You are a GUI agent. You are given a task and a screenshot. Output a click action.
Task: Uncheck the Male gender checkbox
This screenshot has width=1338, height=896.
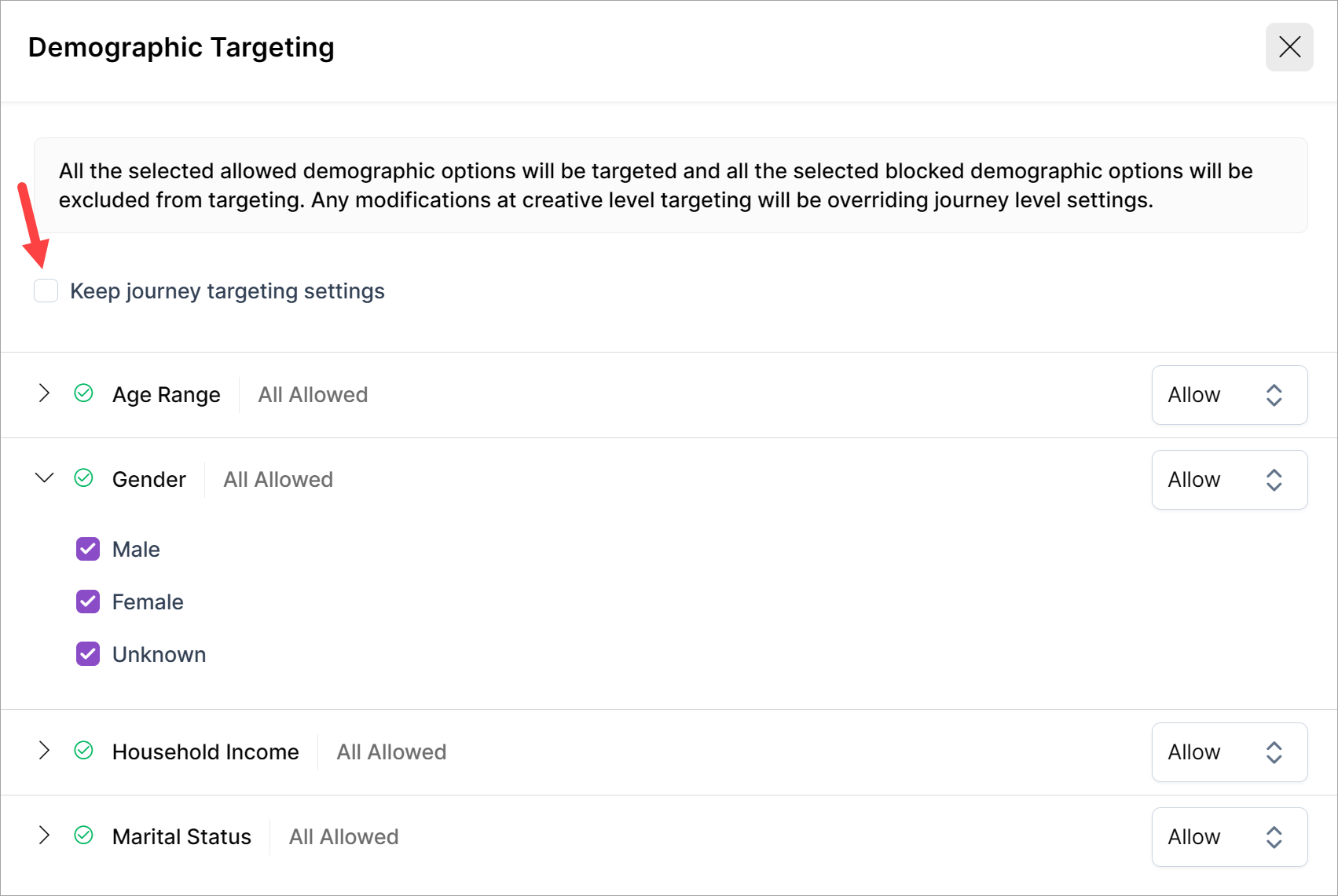point(88,549)
